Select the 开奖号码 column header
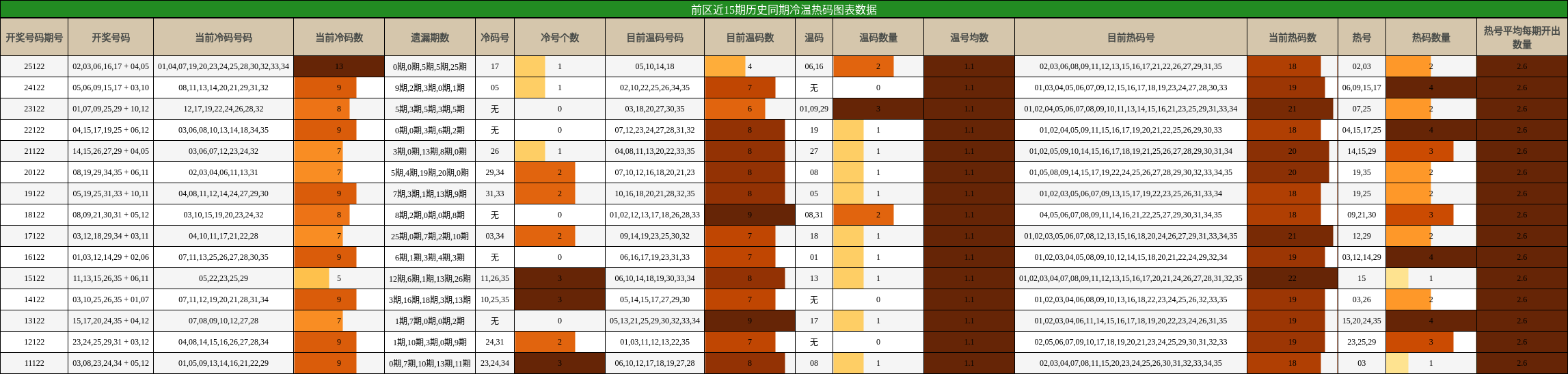Image resolution: width=1568 pixels, height=374 pixels. [111, 38]
